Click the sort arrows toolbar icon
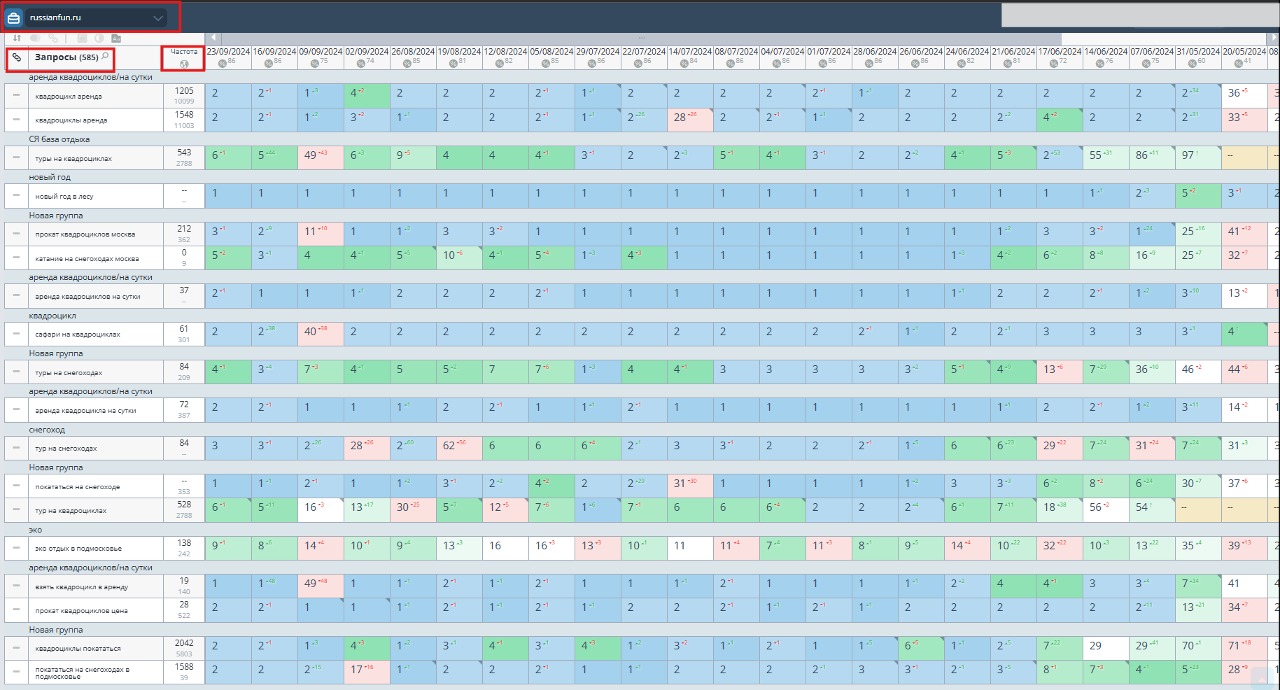The height and width of the screenshot is (690, 1280). point(15,38)
